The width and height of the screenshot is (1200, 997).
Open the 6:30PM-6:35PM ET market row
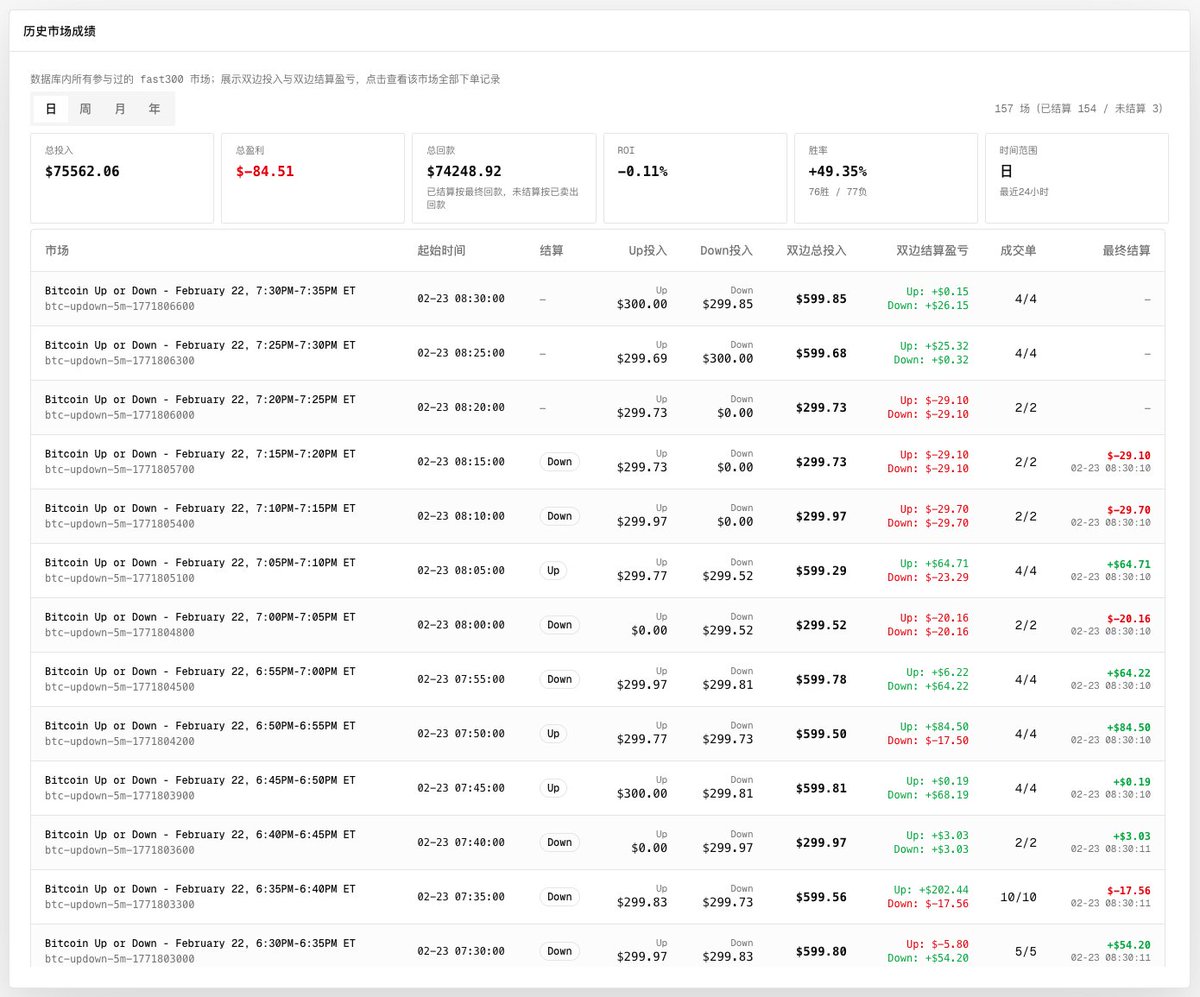598,945
